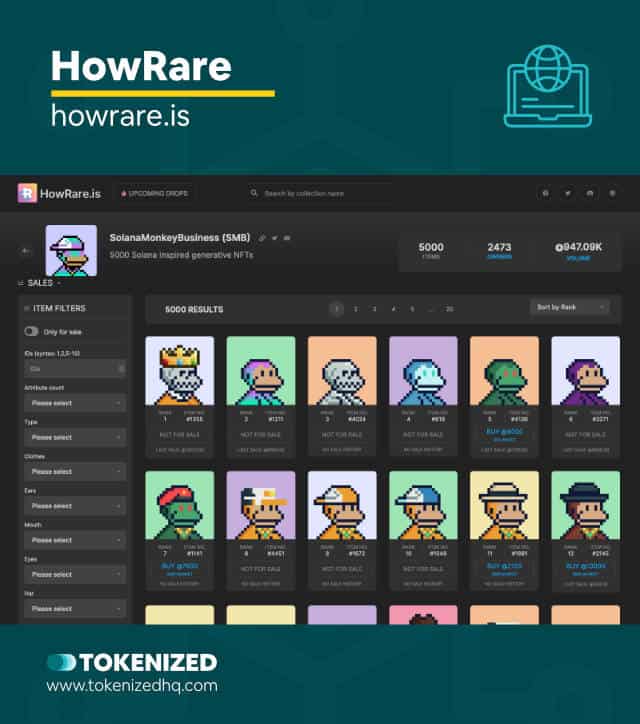Open Discord icon in the top header

point(590,193)
